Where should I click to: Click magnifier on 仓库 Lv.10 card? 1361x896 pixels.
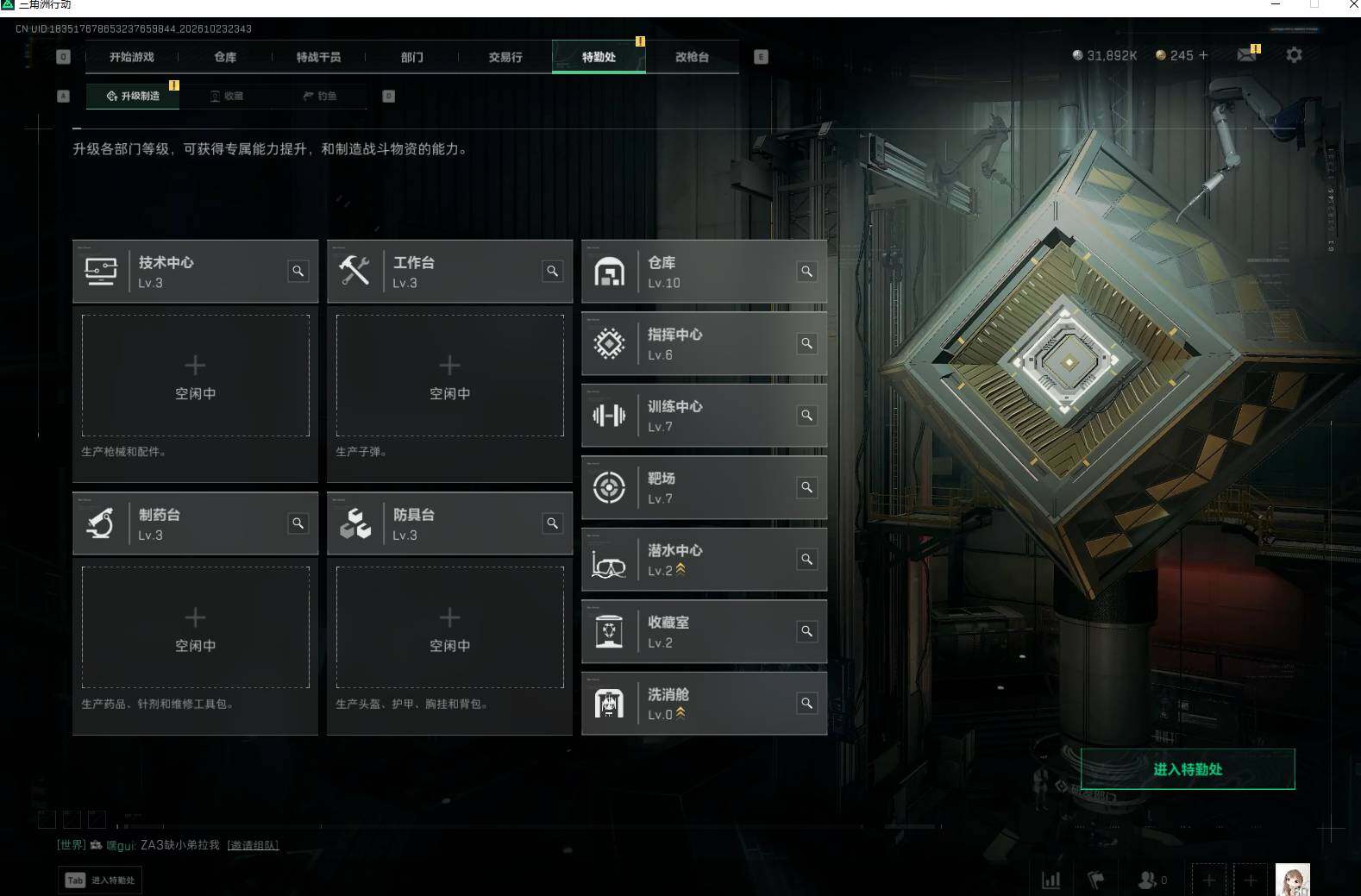pyautogui.click(x=806, y=272)
